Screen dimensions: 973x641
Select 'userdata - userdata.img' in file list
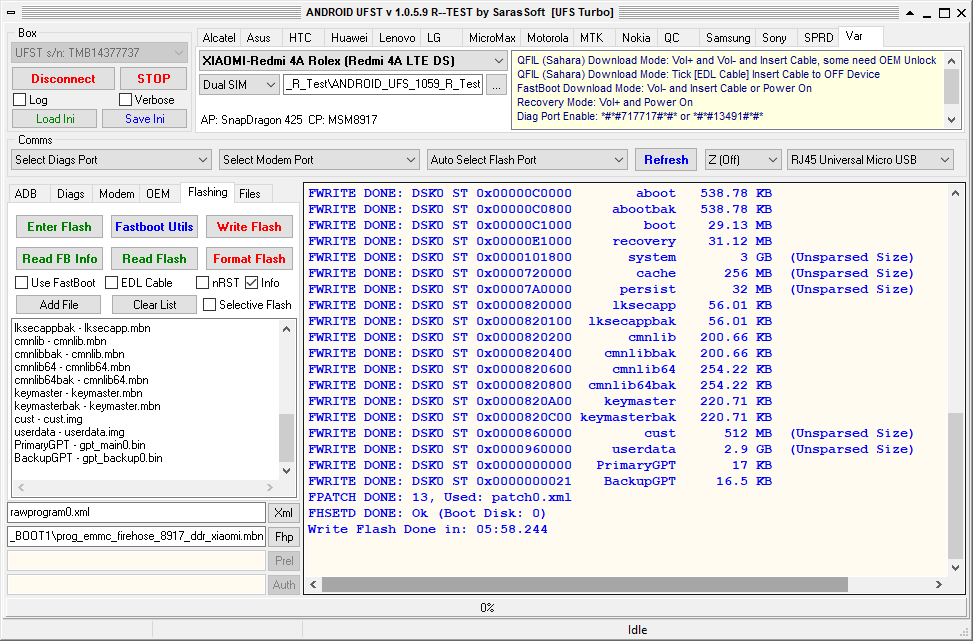[x=70, y=433]
